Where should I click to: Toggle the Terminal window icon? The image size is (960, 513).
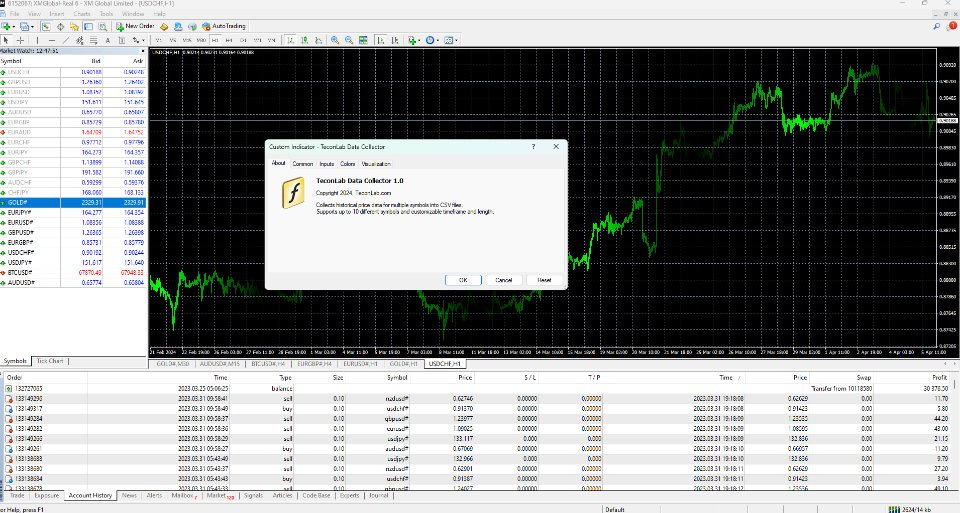tap(88, 26)
